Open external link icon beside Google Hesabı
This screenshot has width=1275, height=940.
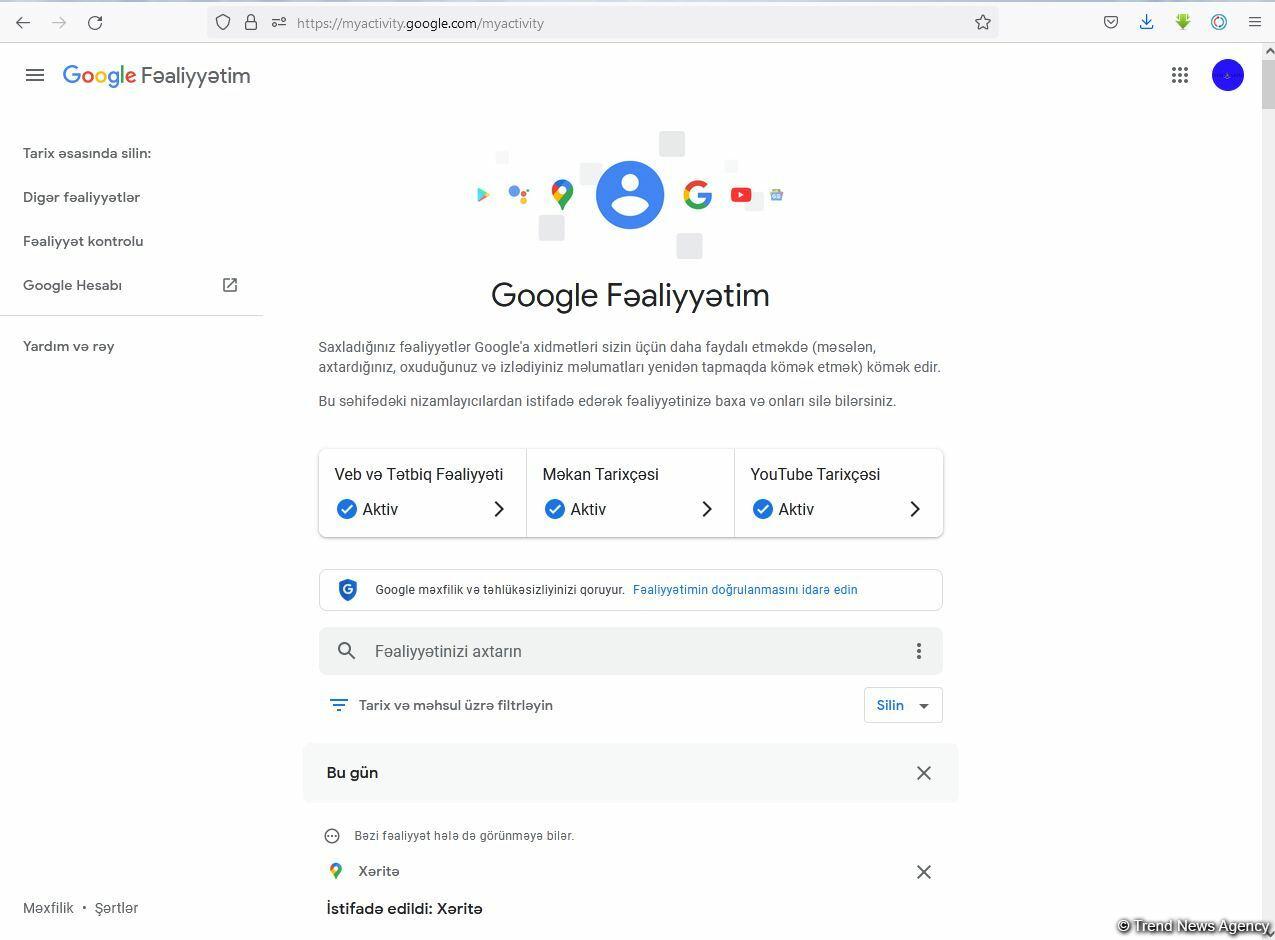230,285
